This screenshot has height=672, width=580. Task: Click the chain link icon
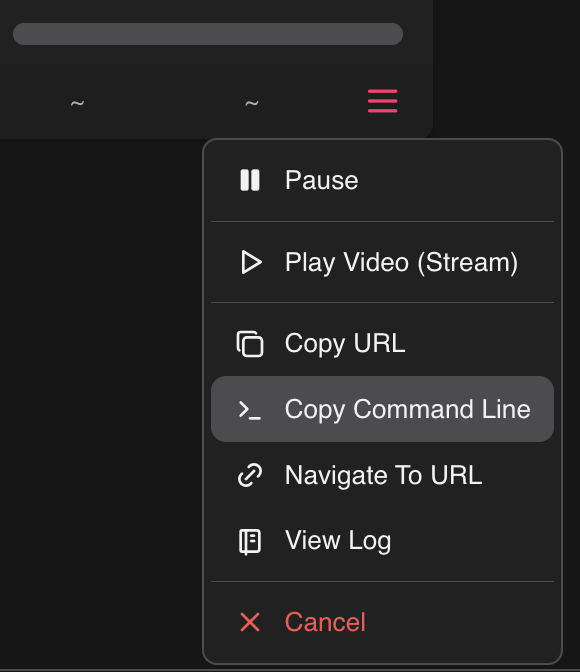pos(250,475)
